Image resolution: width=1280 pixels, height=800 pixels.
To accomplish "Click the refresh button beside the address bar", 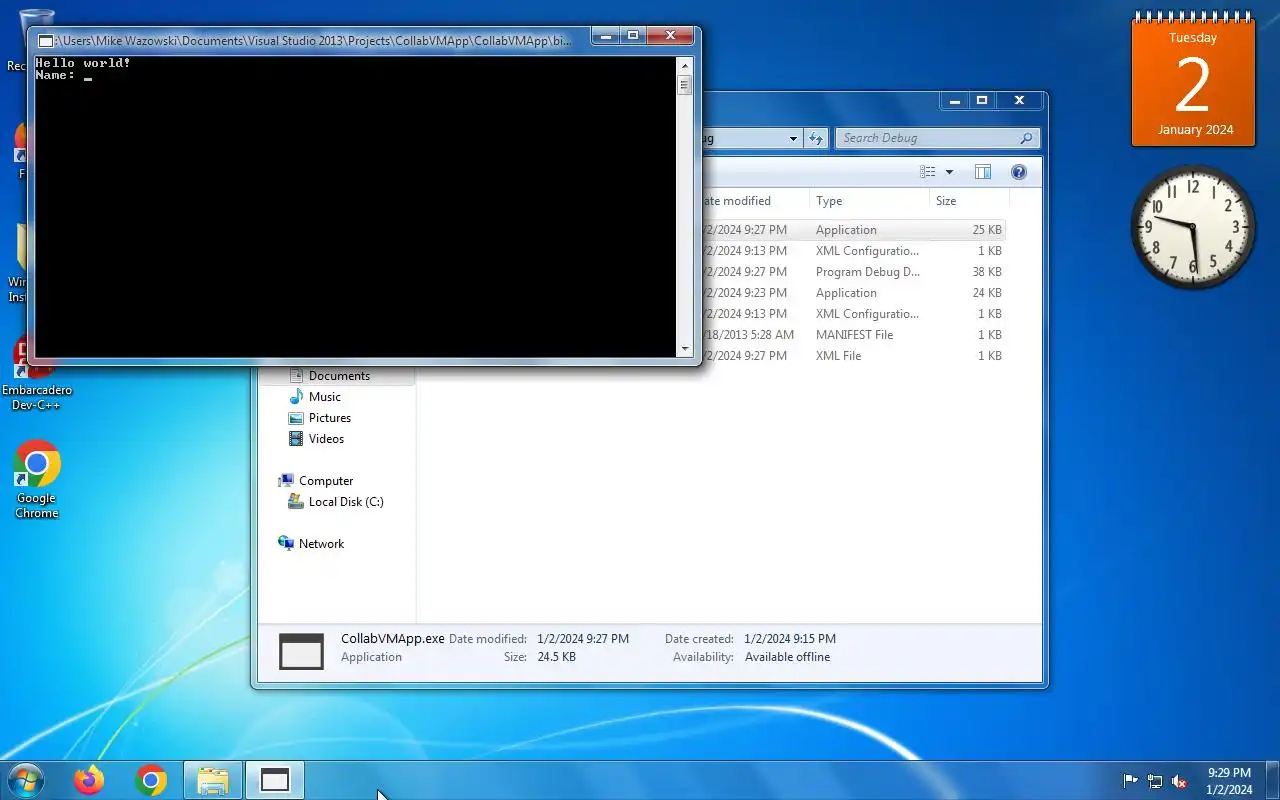I will [x=817, y=138].
